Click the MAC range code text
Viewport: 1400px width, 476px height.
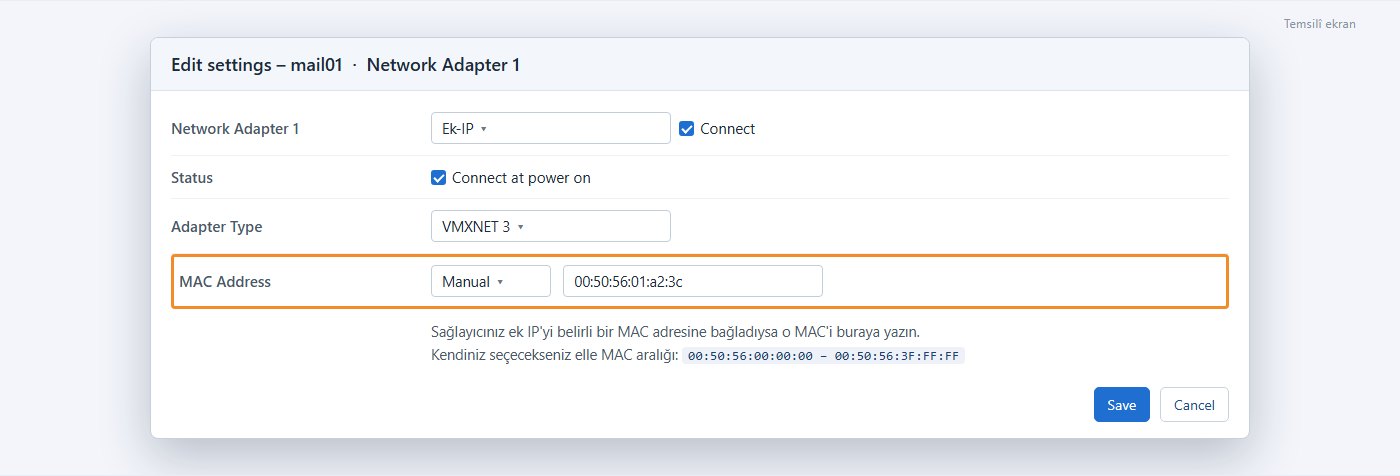point(824,355)
